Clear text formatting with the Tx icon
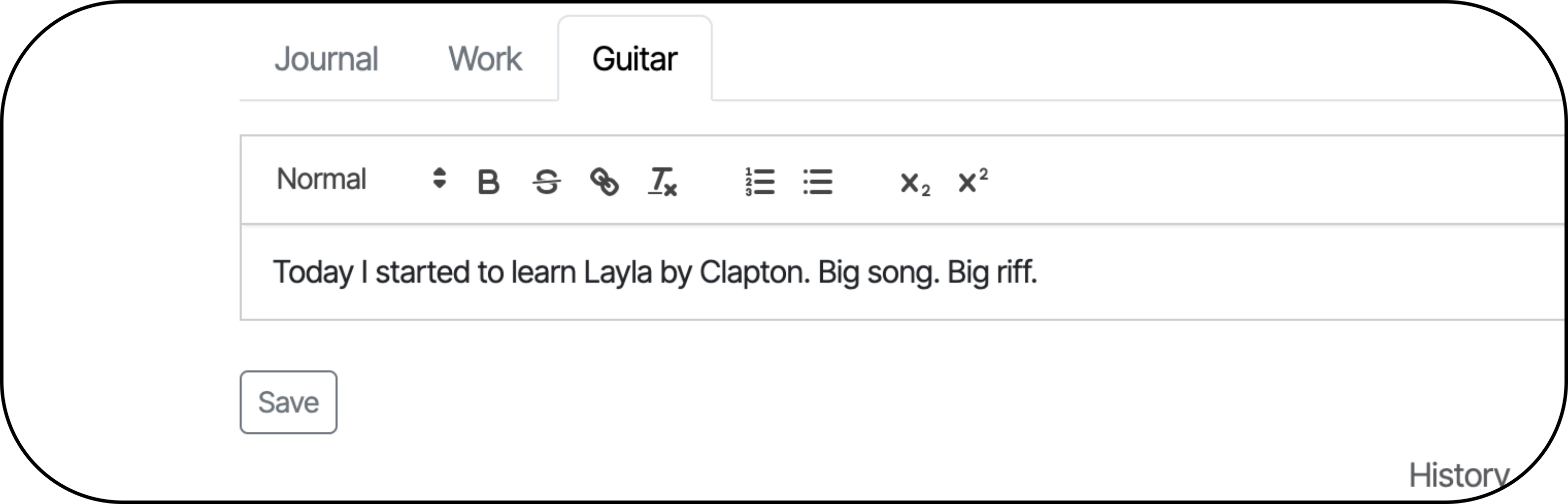 [x=662, y=182]
